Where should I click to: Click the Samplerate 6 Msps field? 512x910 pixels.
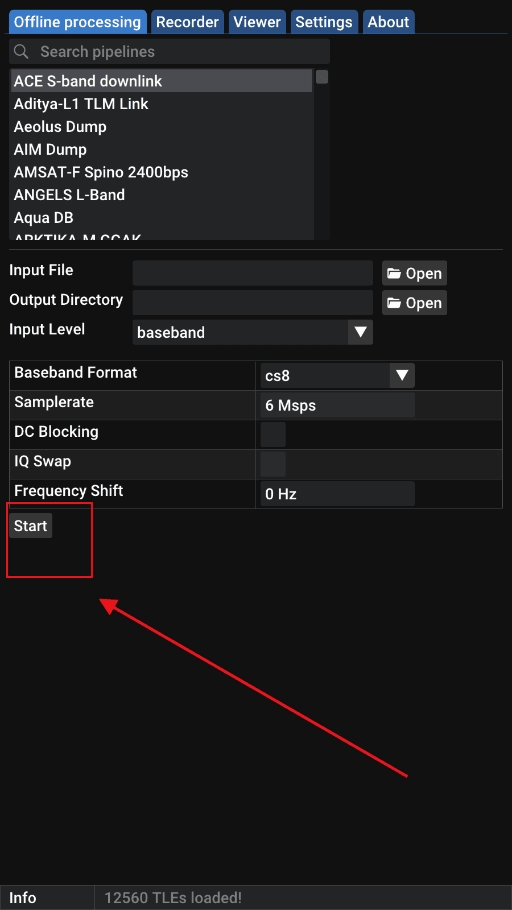click(x=337, y=405)
